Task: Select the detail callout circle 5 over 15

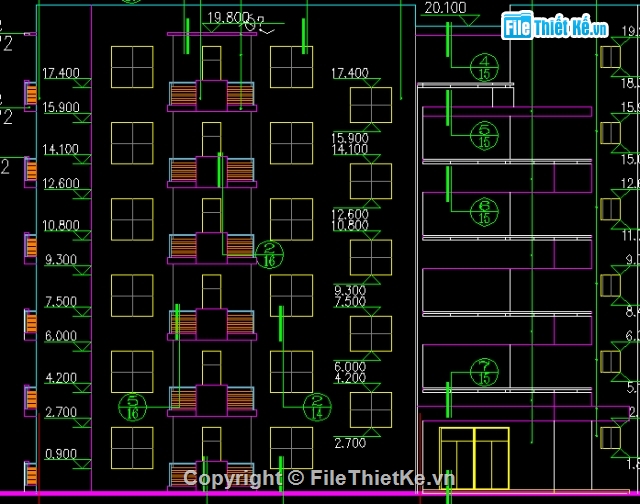Action: click(x=484, y=135)
